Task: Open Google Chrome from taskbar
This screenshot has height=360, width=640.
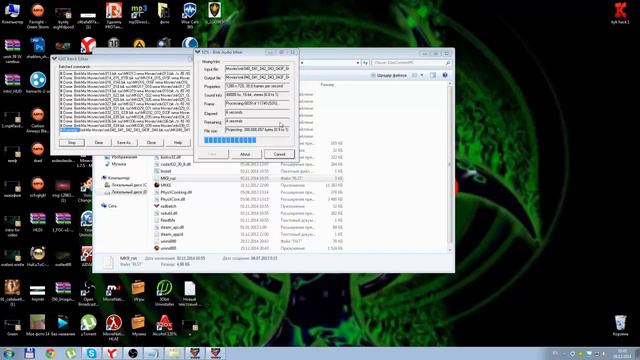Action: 50,353
